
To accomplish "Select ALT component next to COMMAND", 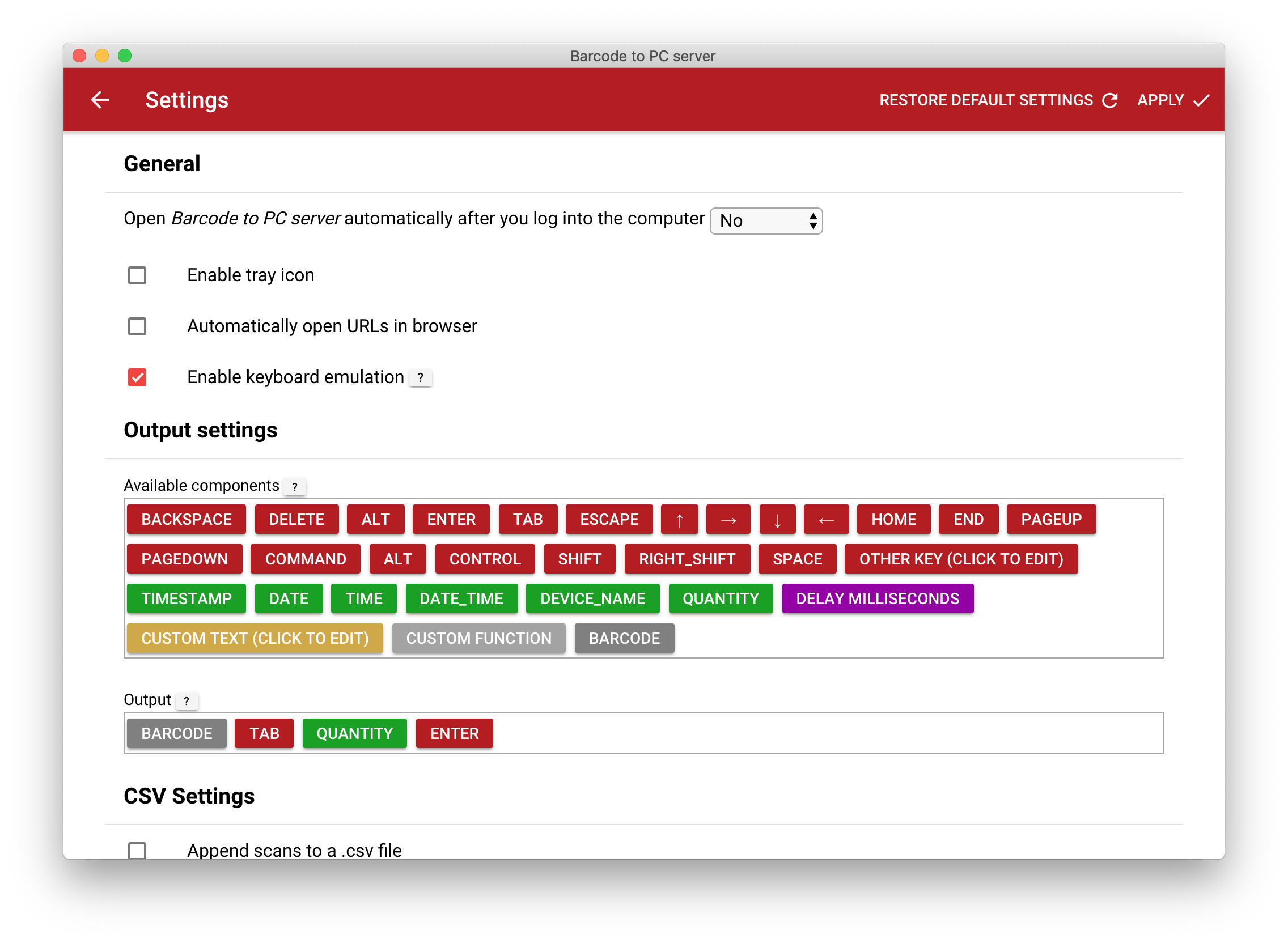I will click(x=397, y=559).
